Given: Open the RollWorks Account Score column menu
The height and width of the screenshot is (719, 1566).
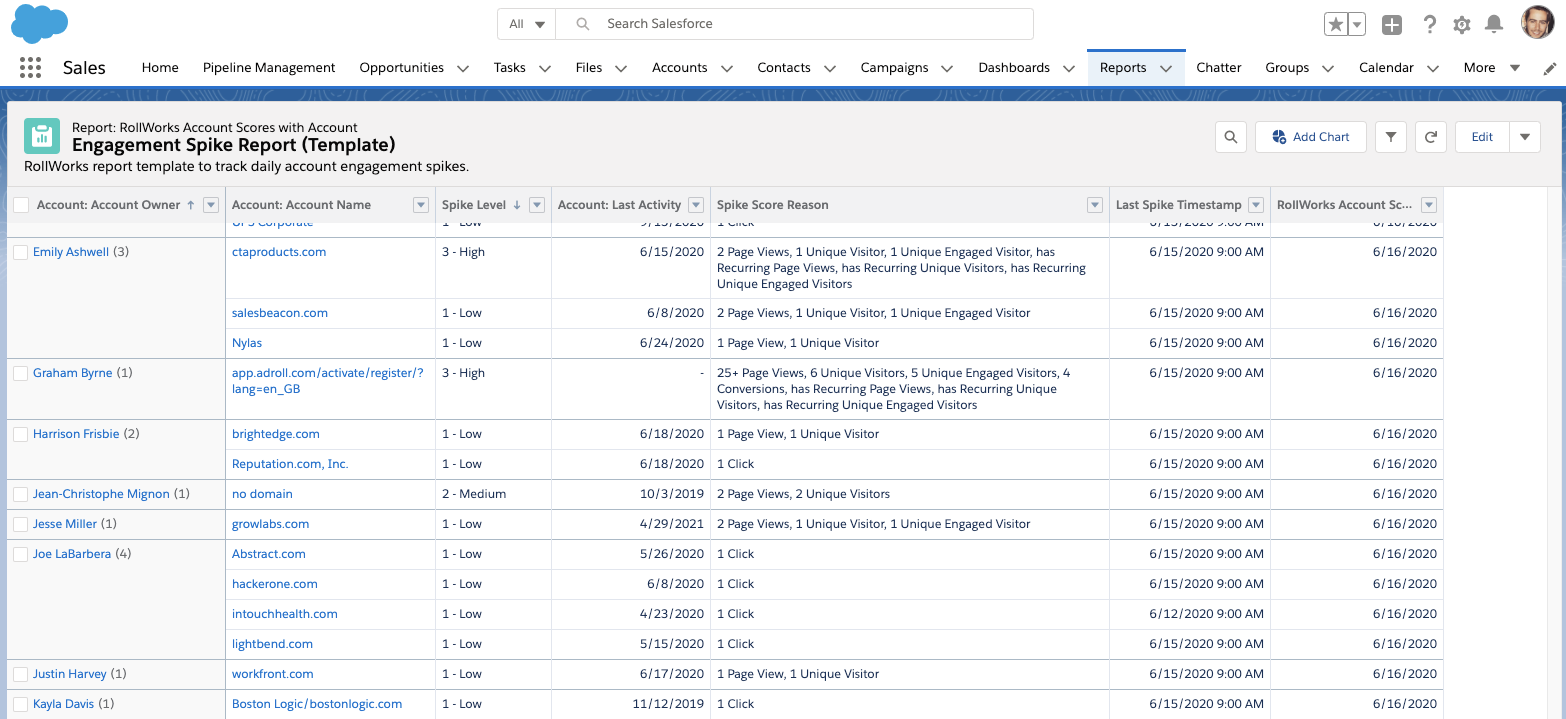Looking at the screenshot, I should (1429, 205).
